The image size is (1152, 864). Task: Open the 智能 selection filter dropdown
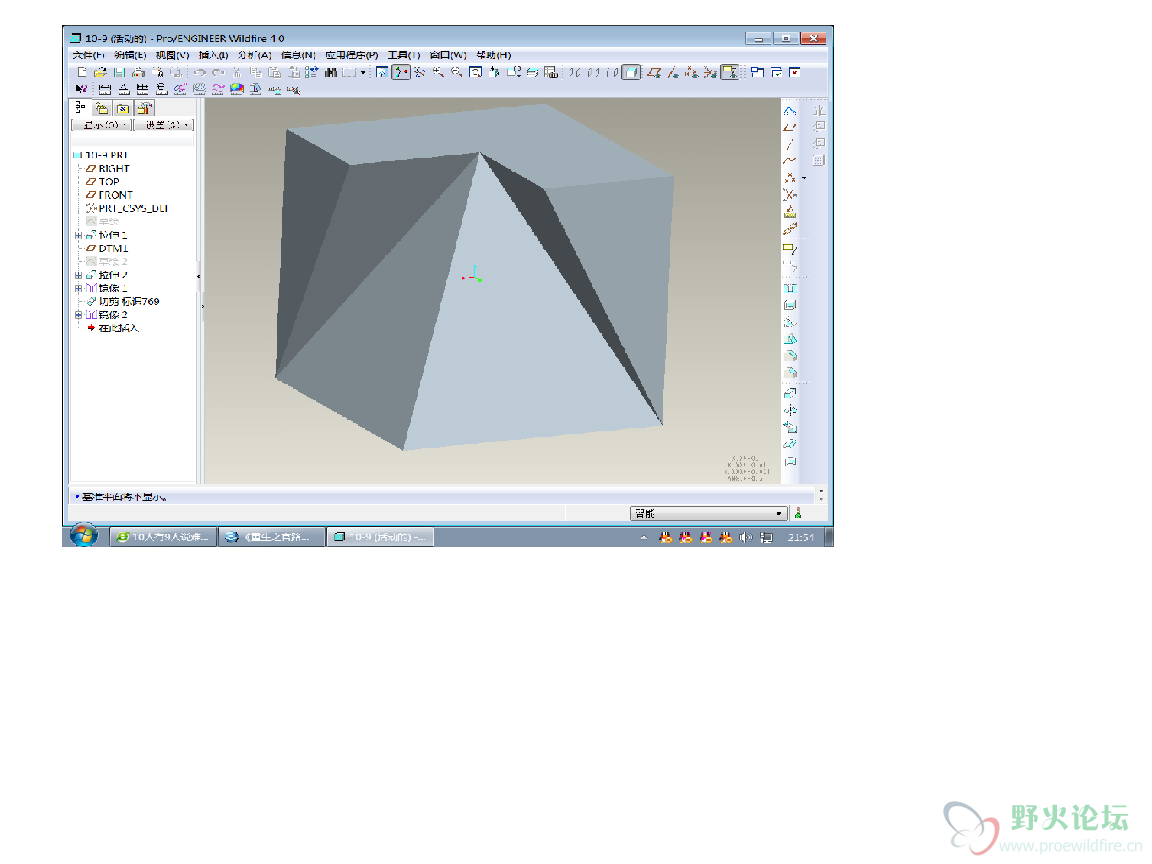708,514
